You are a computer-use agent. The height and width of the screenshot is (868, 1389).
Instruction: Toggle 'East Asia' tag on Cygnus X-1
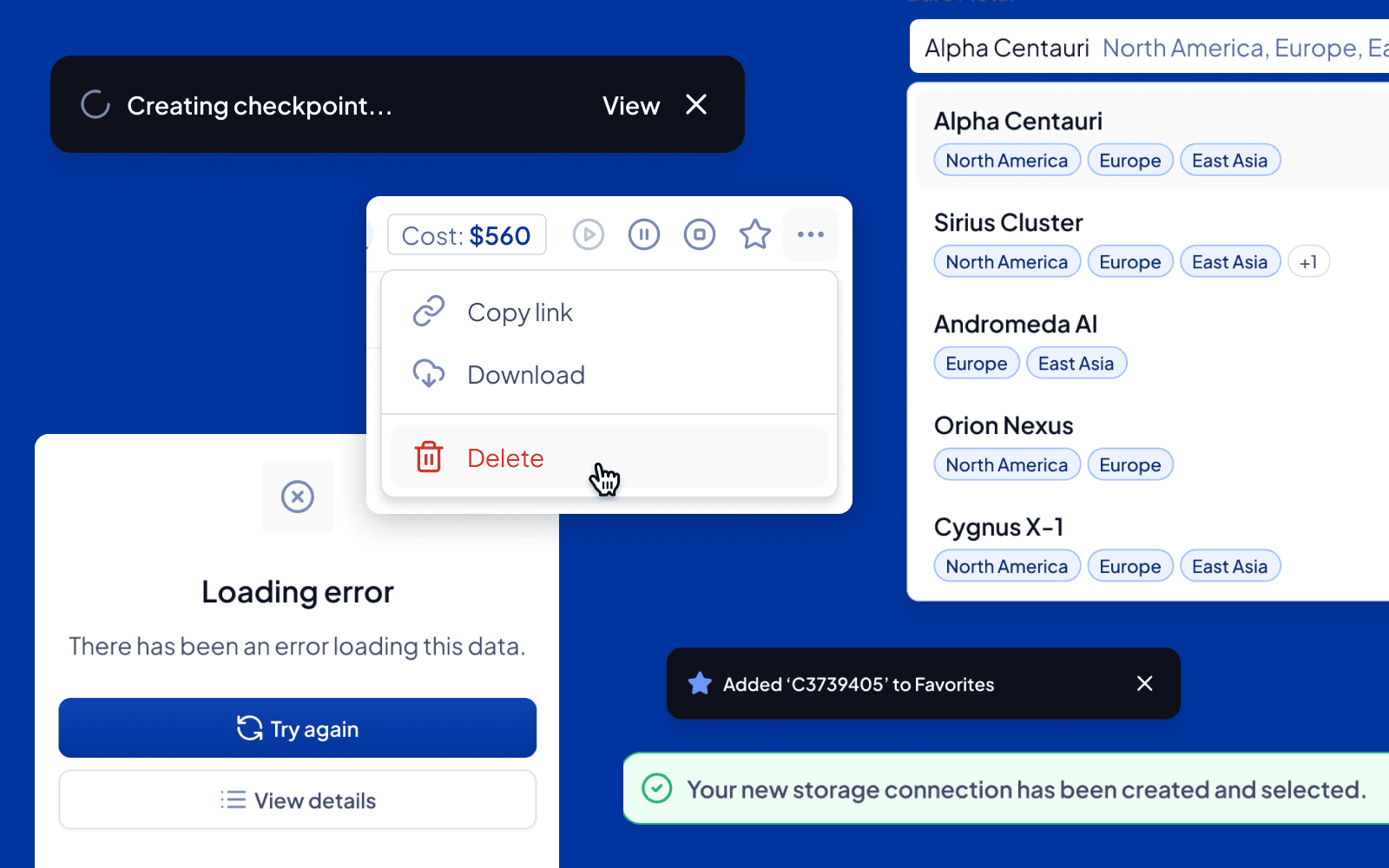1229,565
